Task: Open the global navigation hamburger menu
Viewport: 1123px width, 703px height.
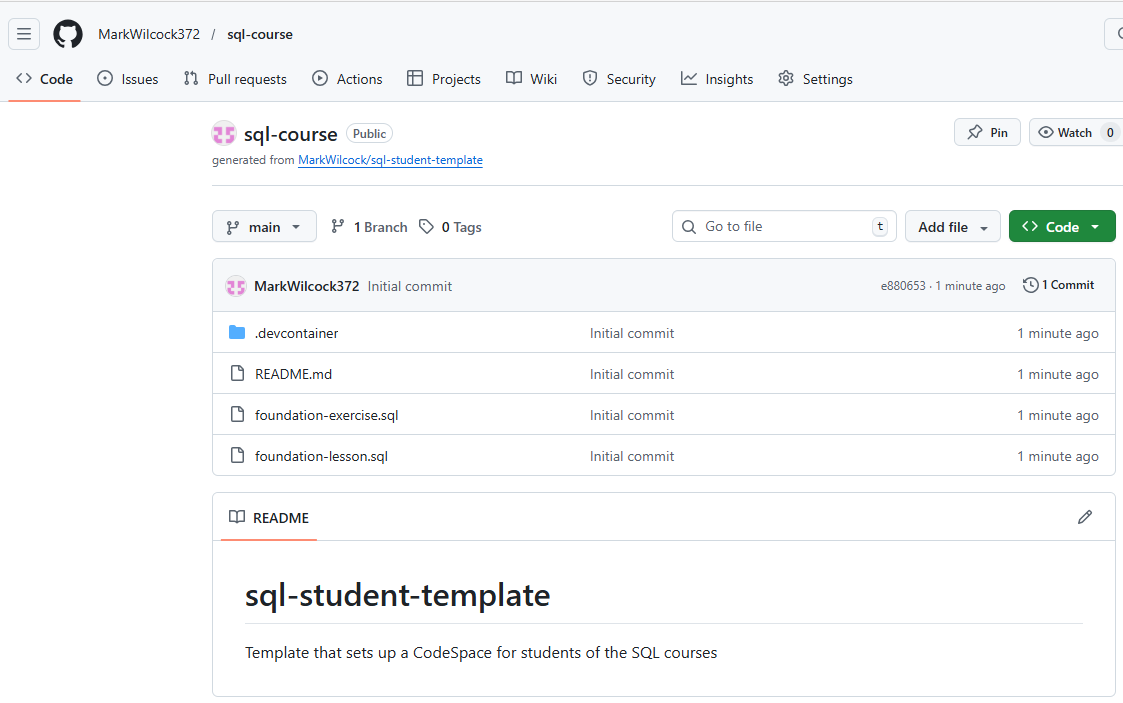Action: click(23, 33)
